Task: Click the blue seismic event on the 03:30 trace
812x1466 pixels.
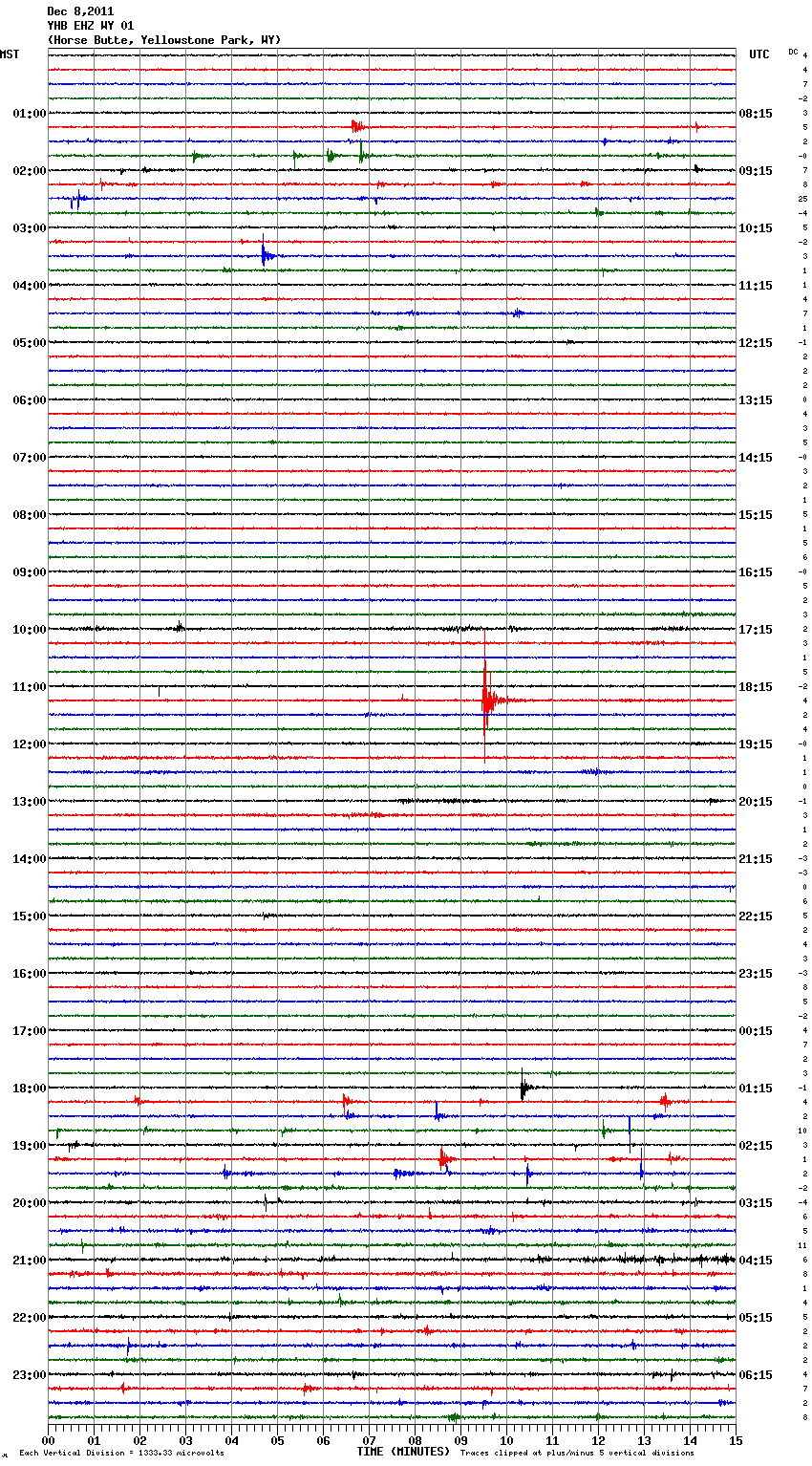Action: (x=267, y=254)
